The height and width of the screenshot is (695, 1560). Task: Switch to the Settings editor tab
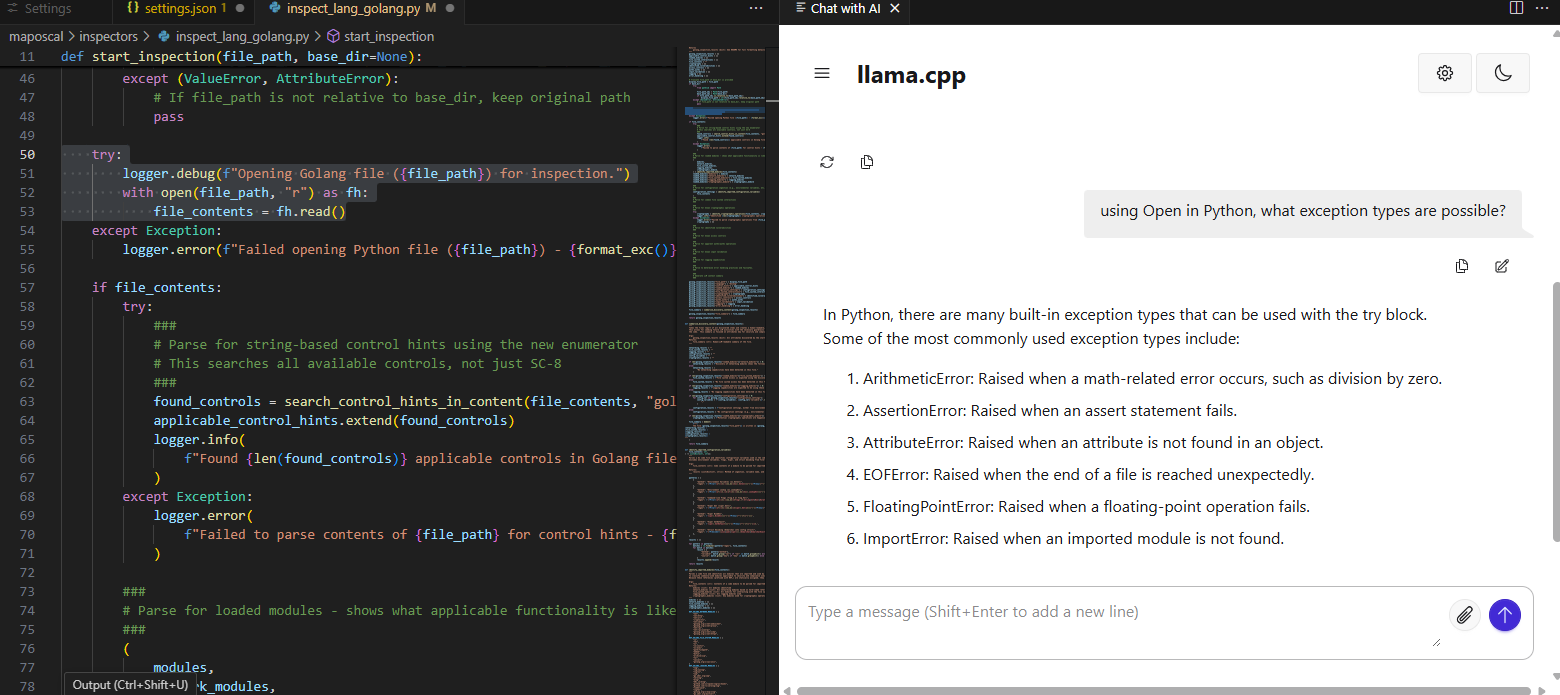(46, 9)
